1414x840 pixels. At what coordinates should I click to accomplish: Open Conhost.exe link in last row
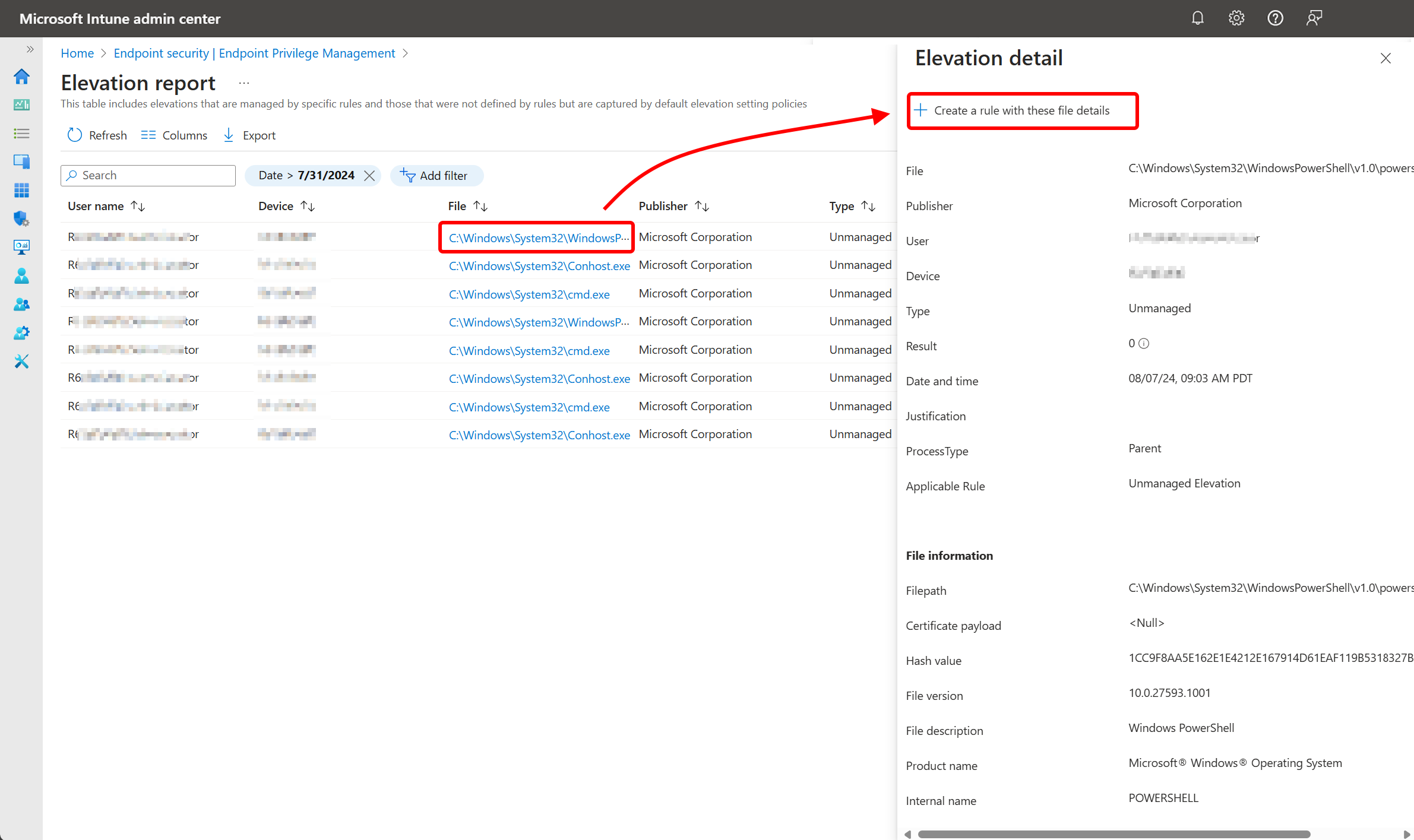tap(539, 435)
